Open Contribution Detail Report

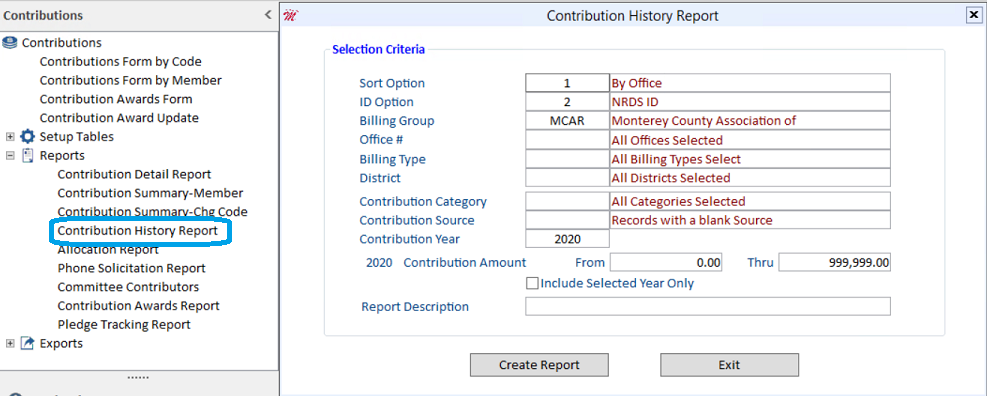tap(134, 174)
